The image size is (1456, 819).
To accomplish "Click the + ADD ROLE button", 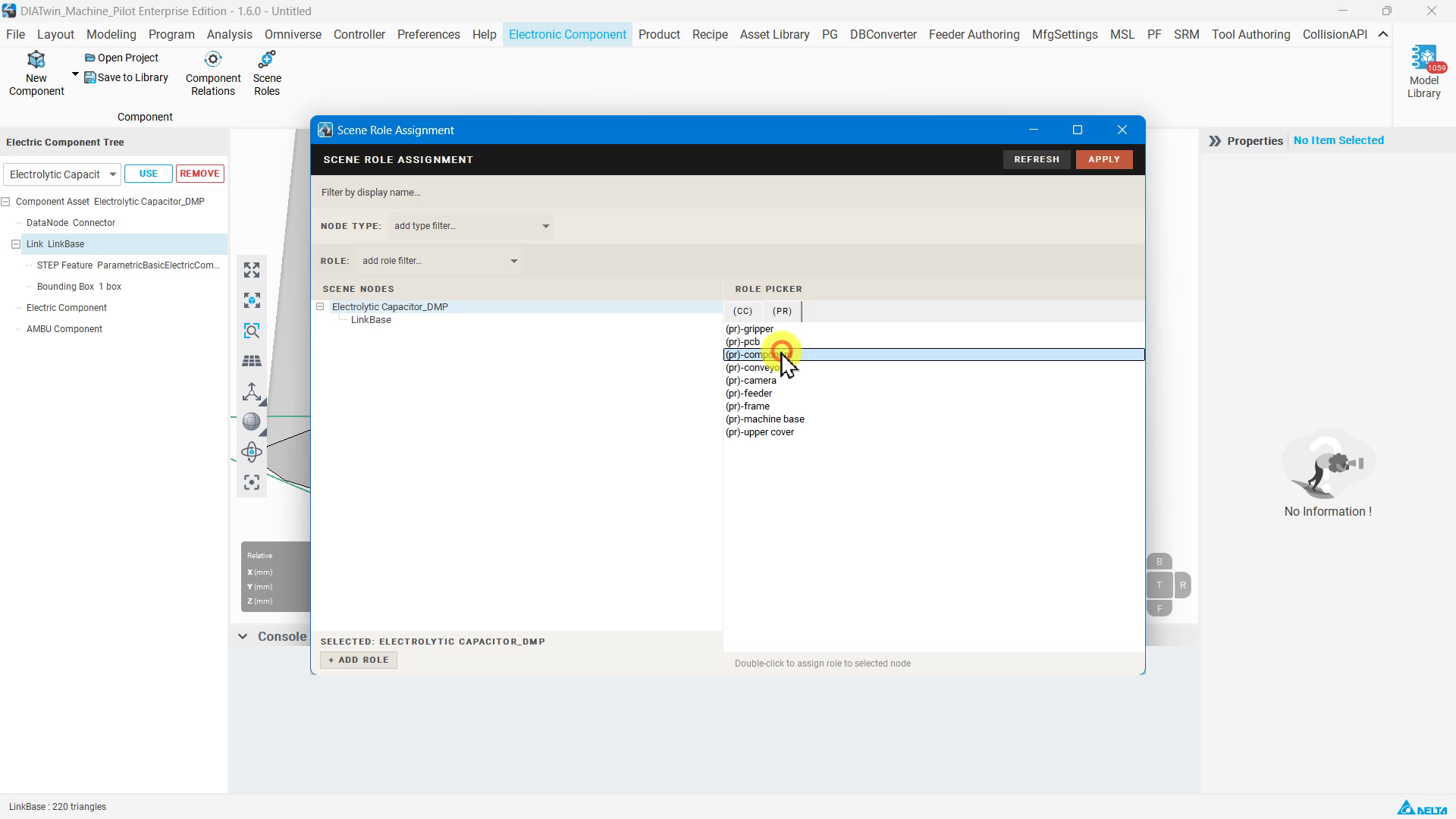I will [359, 661].
